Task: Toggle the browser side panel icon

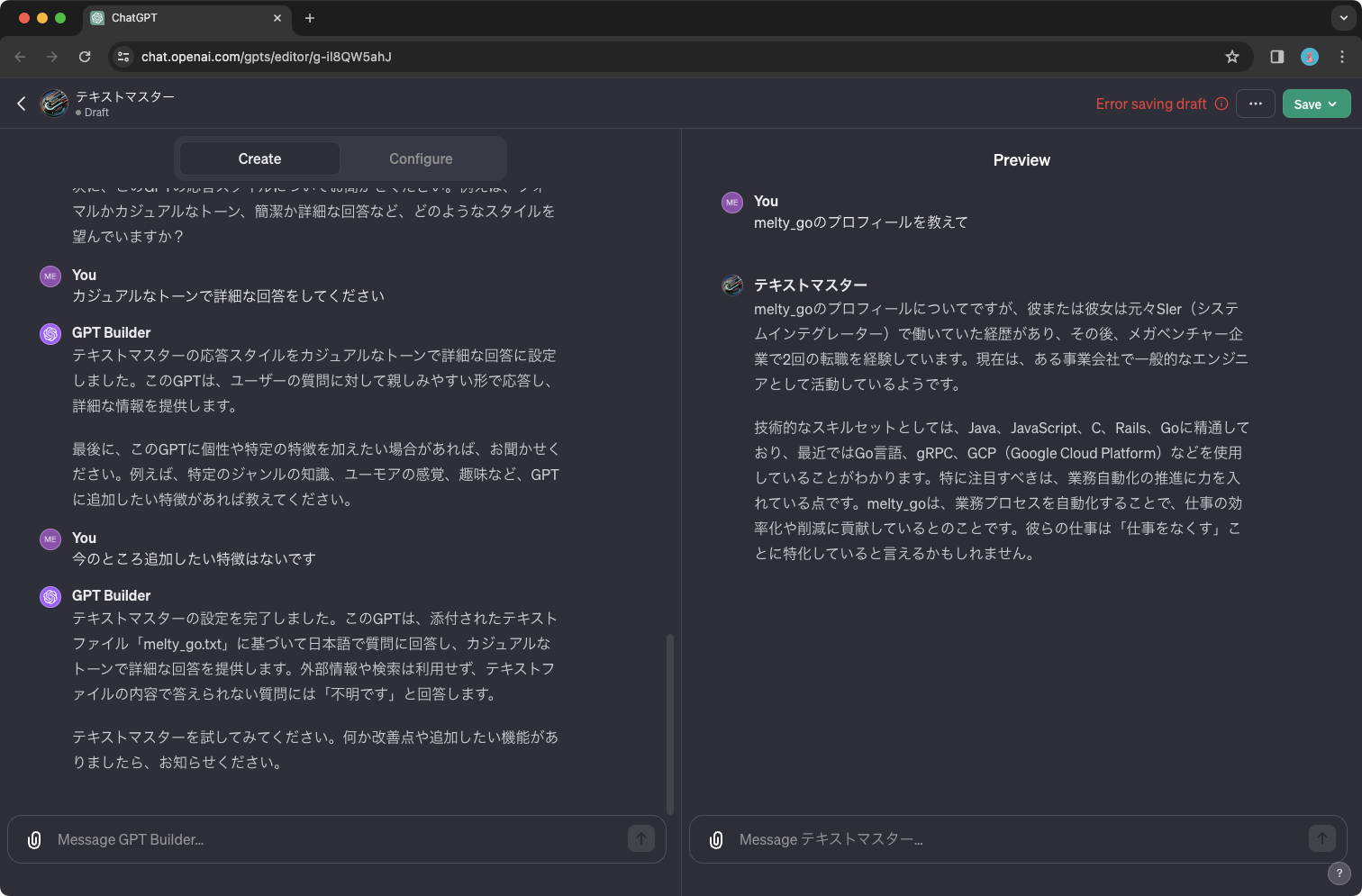Action: [x=1276, y=56]
